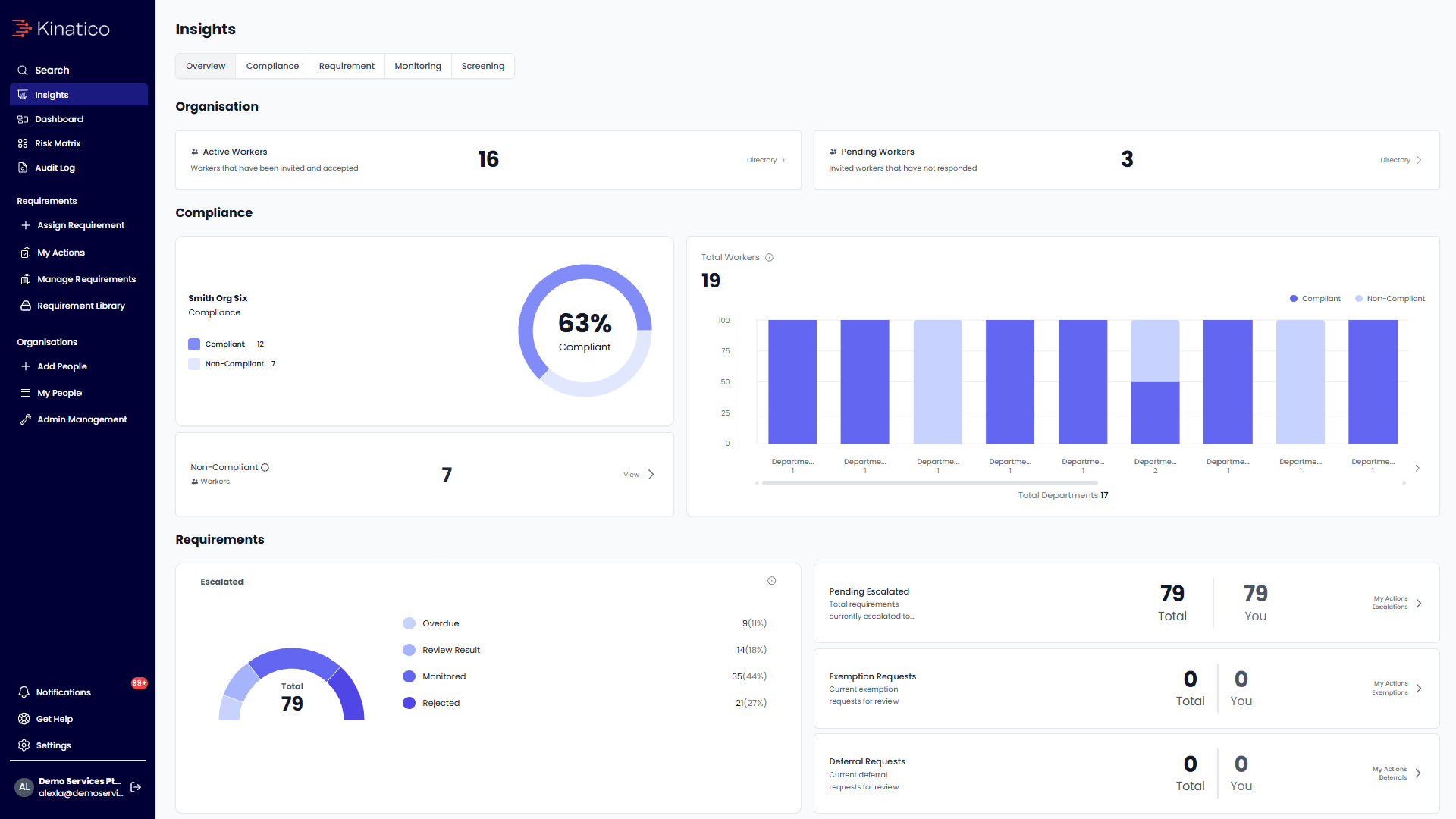The width and height of the screenshot is (1456, 819).
Task: Click the Overdue legend swatch
Action: [409, 623]
